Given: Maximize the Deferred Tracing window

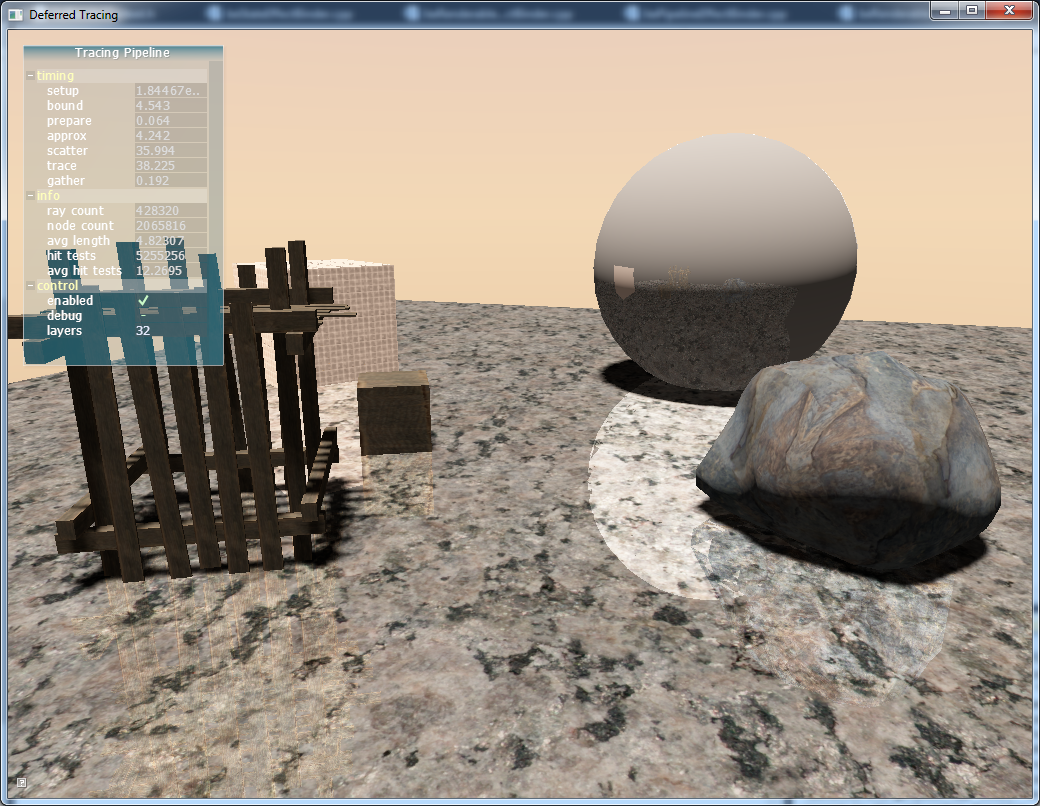Looking at the screenshot, I should coord(970,10).
